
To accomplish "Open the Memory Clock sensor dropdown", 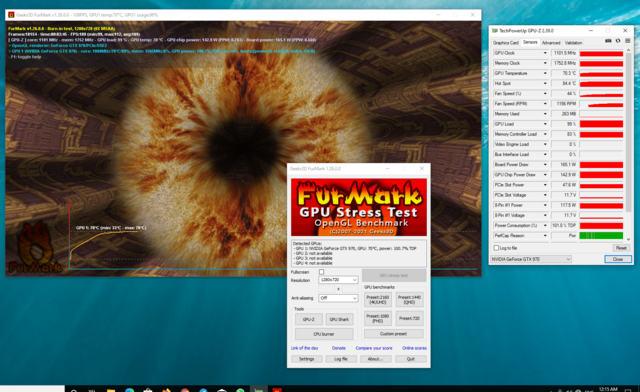I will [x=545, y=63].
